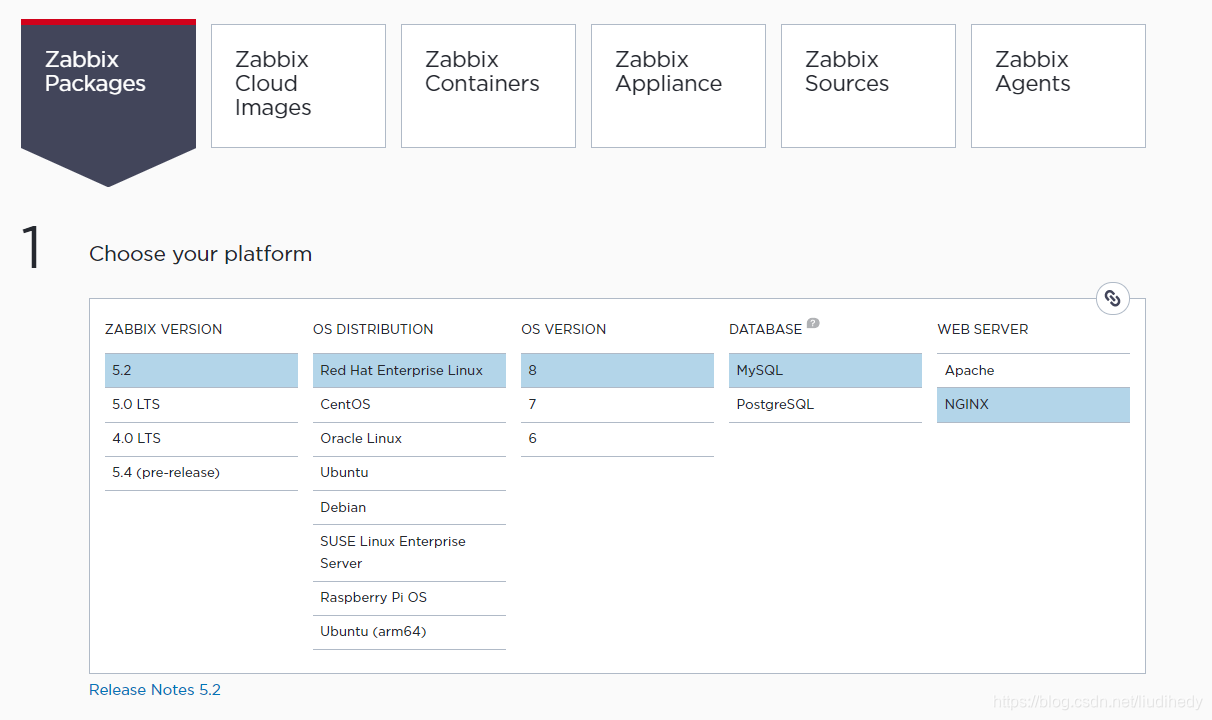
Task: Click the DATABASE column header text
Action: (x=765, y=329)
